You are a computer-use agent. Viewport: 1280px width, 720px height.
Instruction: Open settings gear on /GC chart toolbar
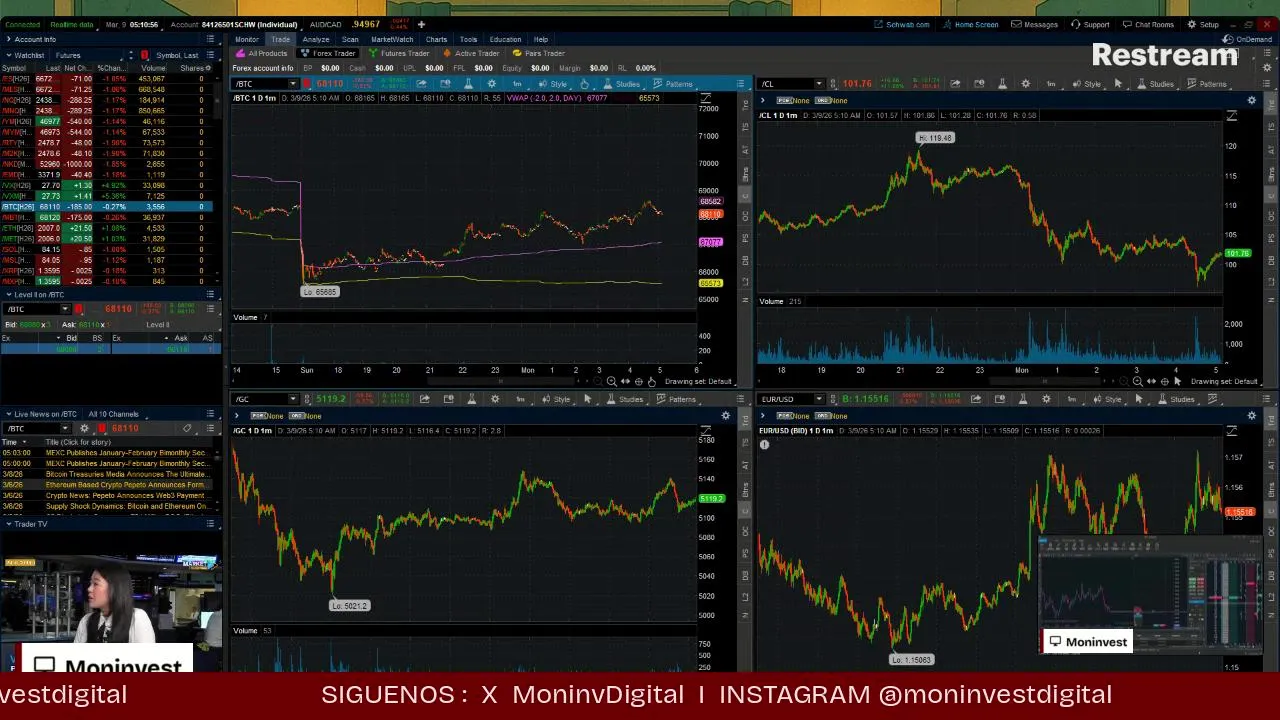click(x=495, y=399)
